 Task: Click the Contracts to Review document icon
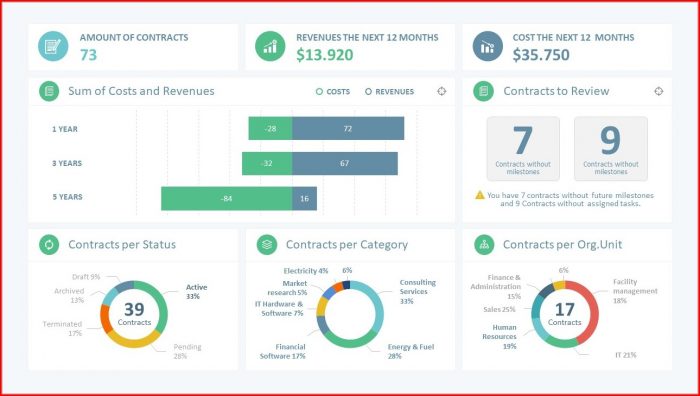coord(483,91)
